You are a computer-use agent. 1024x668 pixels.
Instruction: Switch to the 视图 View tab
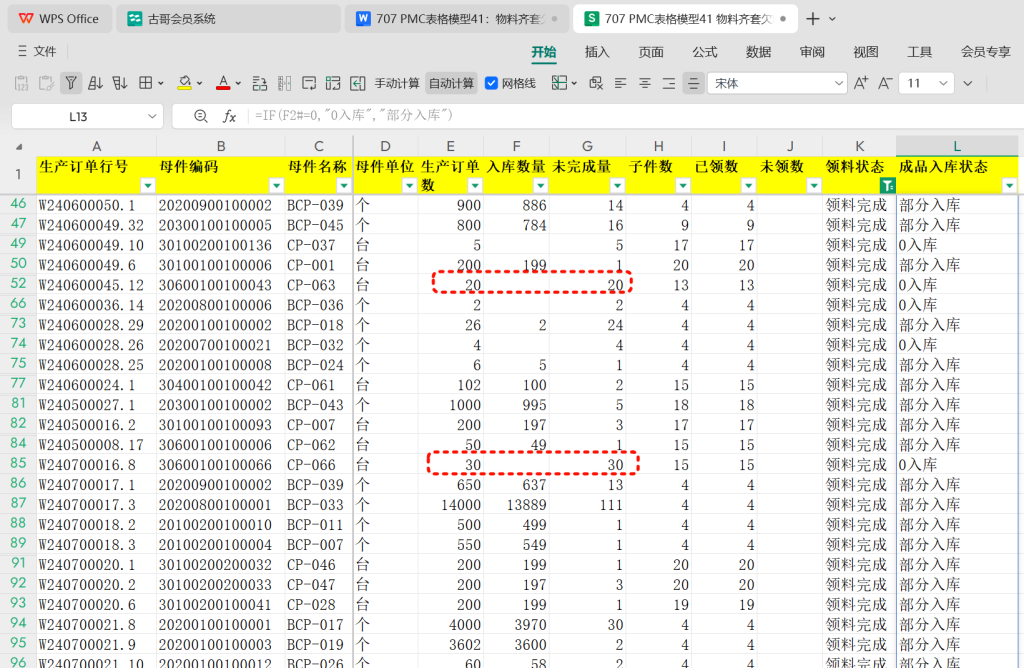pyautogui.click(x=866, y=52)
